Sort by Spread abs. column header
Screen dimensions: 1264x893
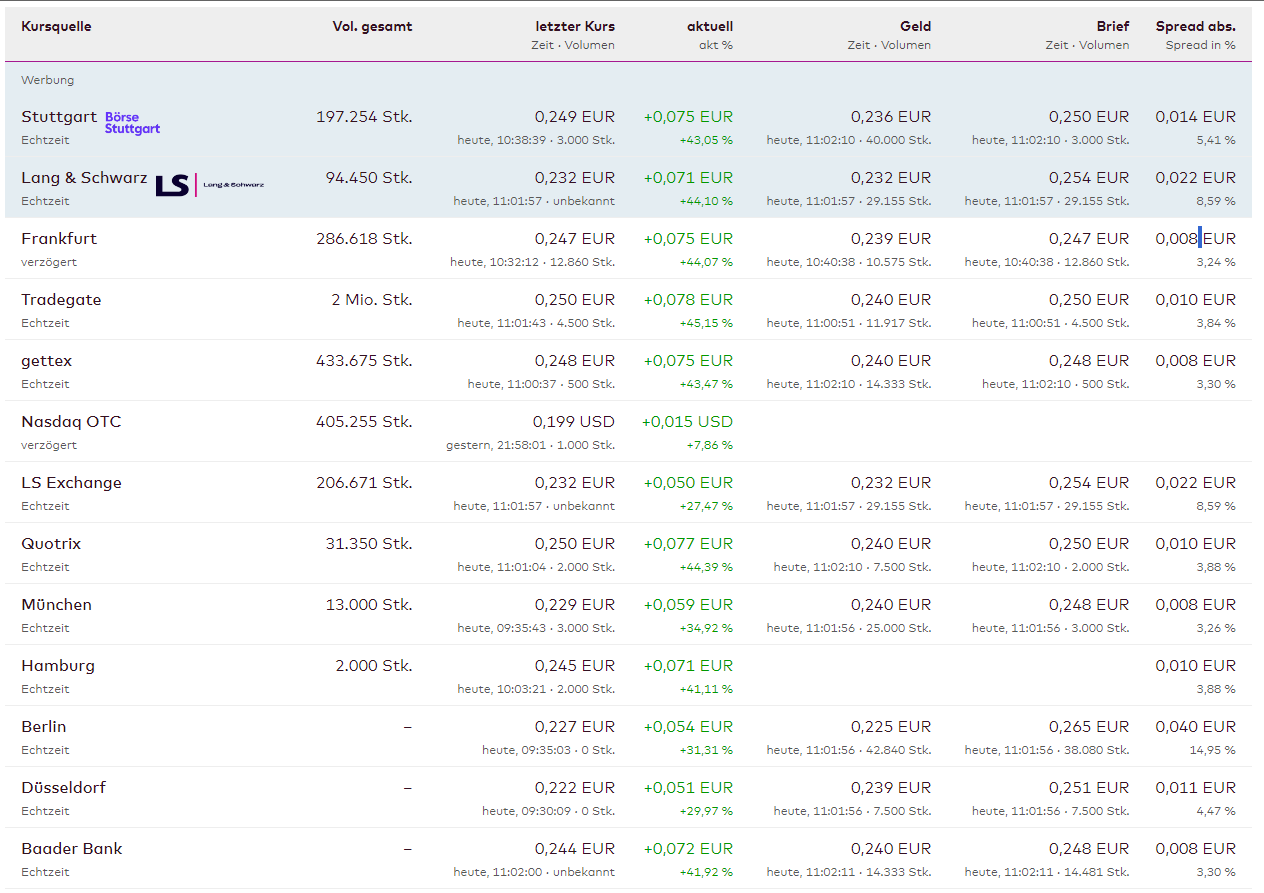click(1195, 27)
